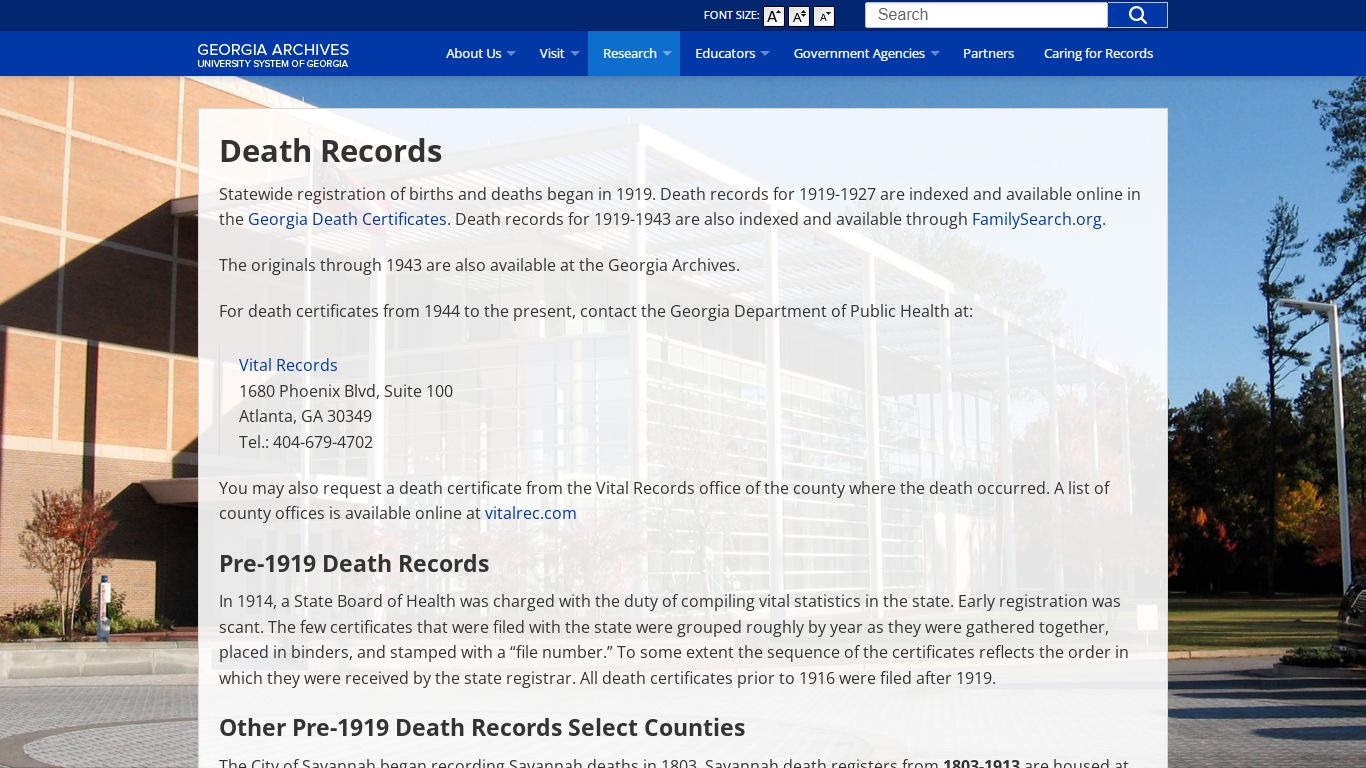1366x768 pixels.
Task: Expand the Educators dropdown arrow
Action: [765, 54]
